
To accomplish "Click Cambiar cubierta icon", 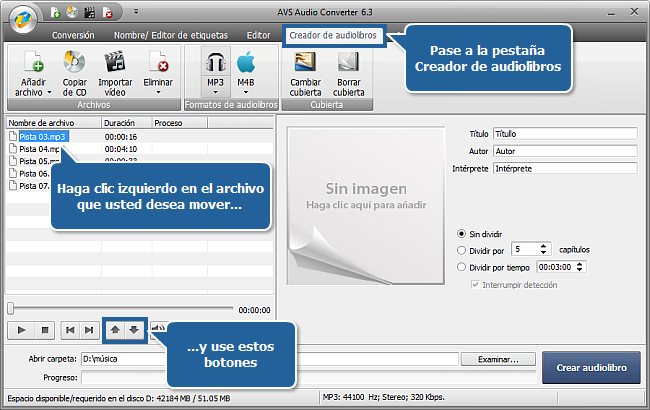I will 305,63.
